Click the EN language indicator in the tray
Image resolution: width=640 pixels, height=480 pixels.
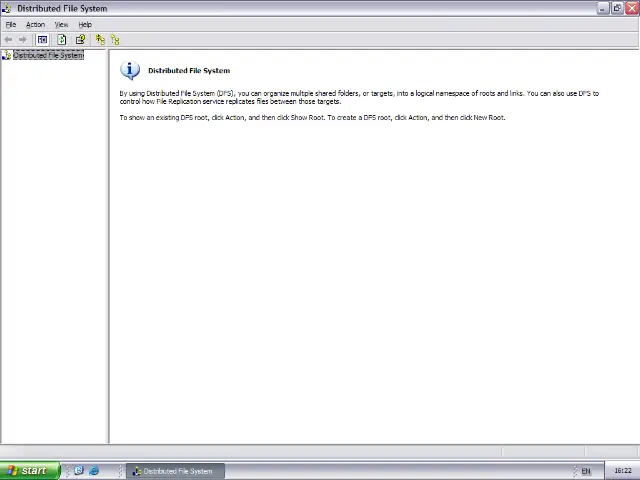[x=586, y=471]
